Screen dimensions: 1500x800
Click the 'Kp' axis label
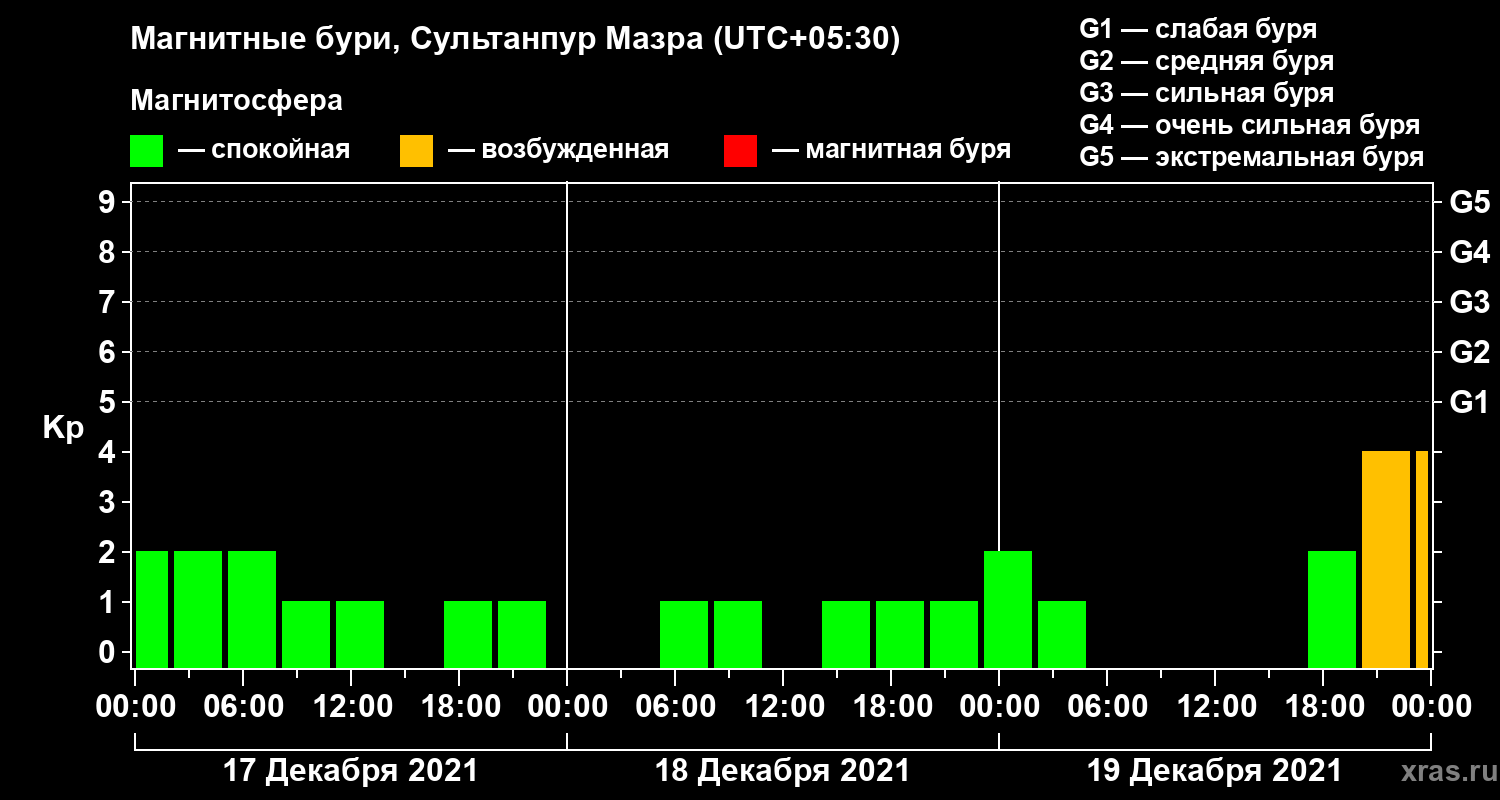coord(63,427)
